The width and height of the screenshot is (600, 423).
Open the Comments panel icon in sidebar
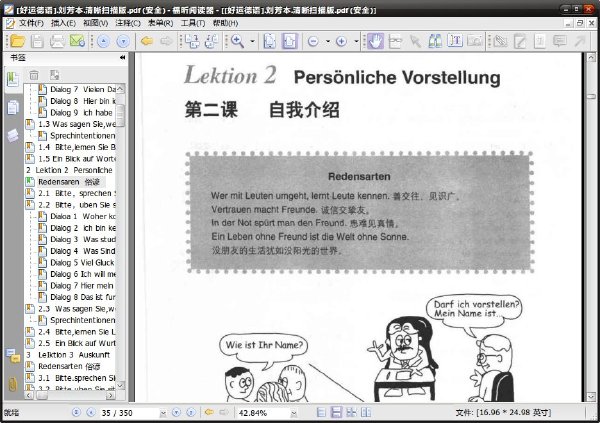point(13,356)
